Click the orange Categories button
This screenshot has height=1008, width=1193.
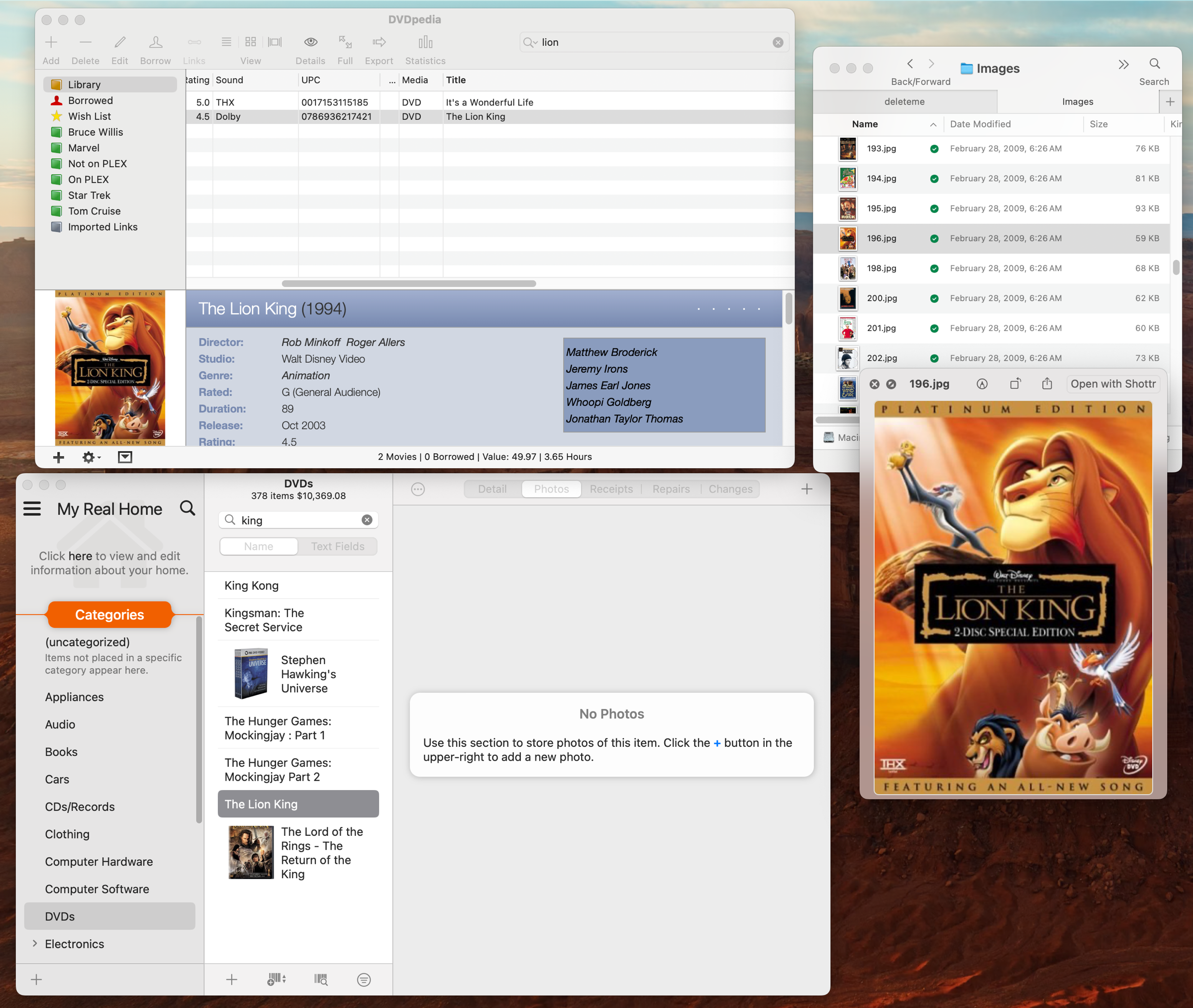coord(110,614)
